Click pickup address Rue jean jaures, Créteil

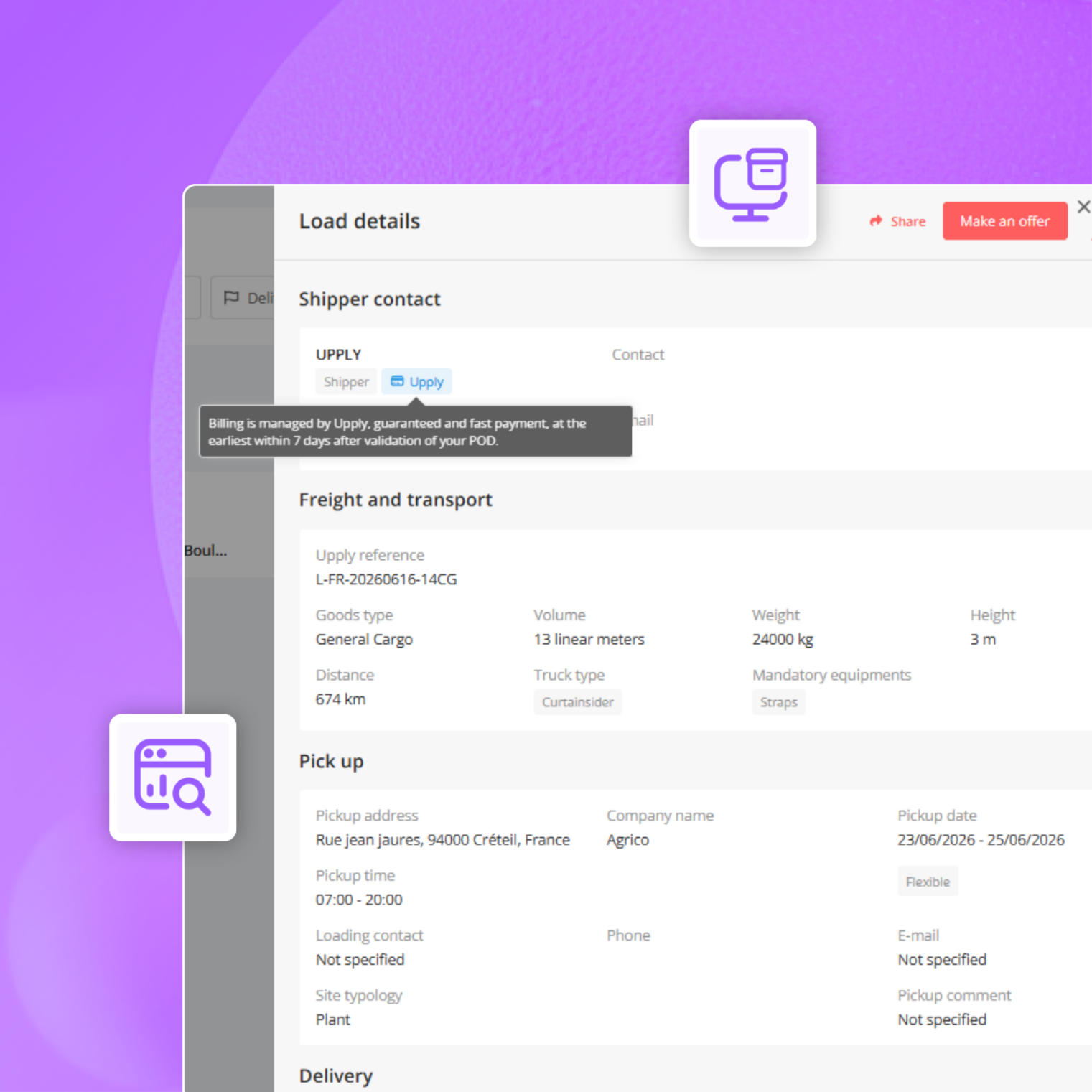pos(443,840)
